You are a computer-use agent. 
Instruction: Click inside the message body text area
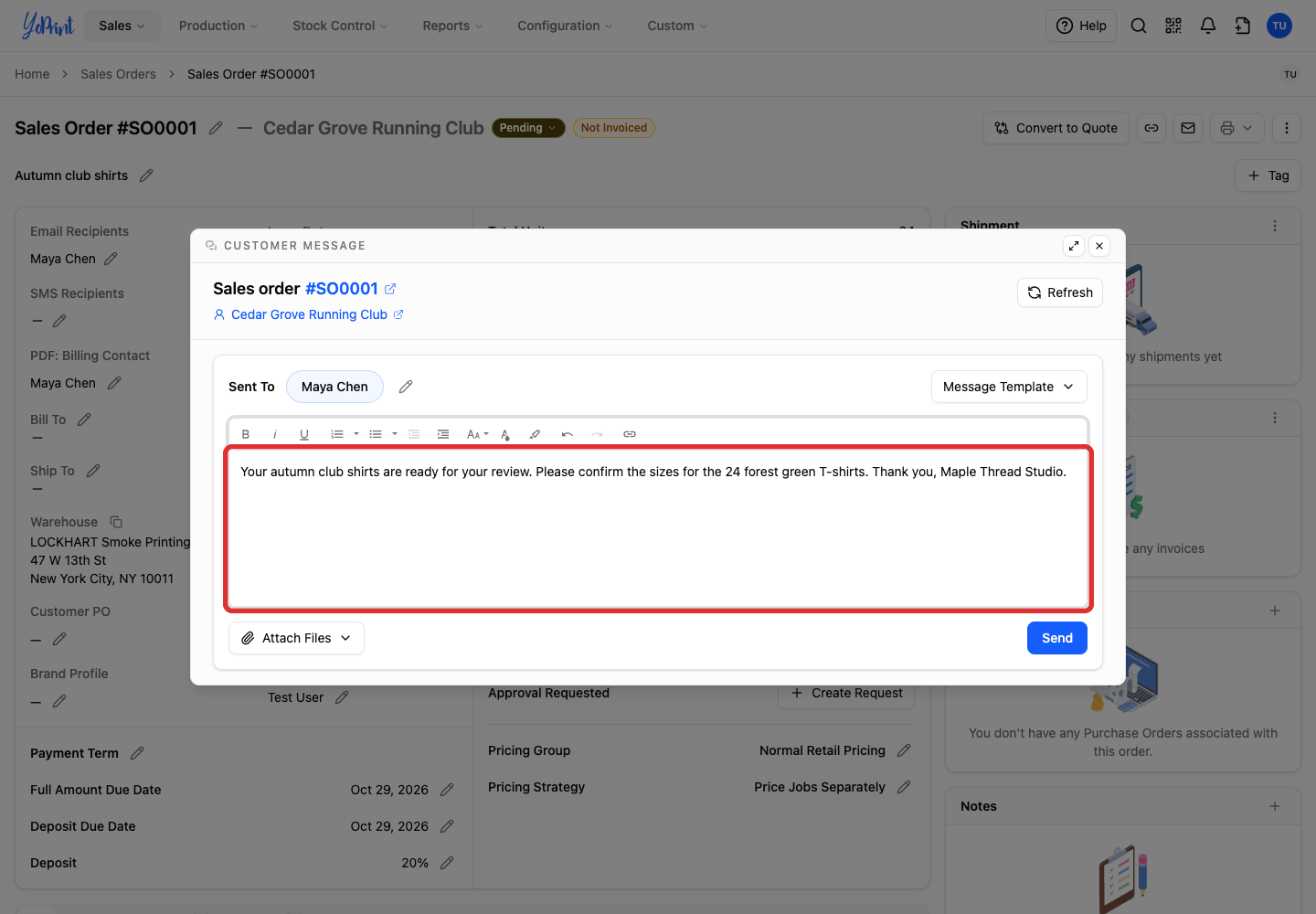tap(659, 529)
